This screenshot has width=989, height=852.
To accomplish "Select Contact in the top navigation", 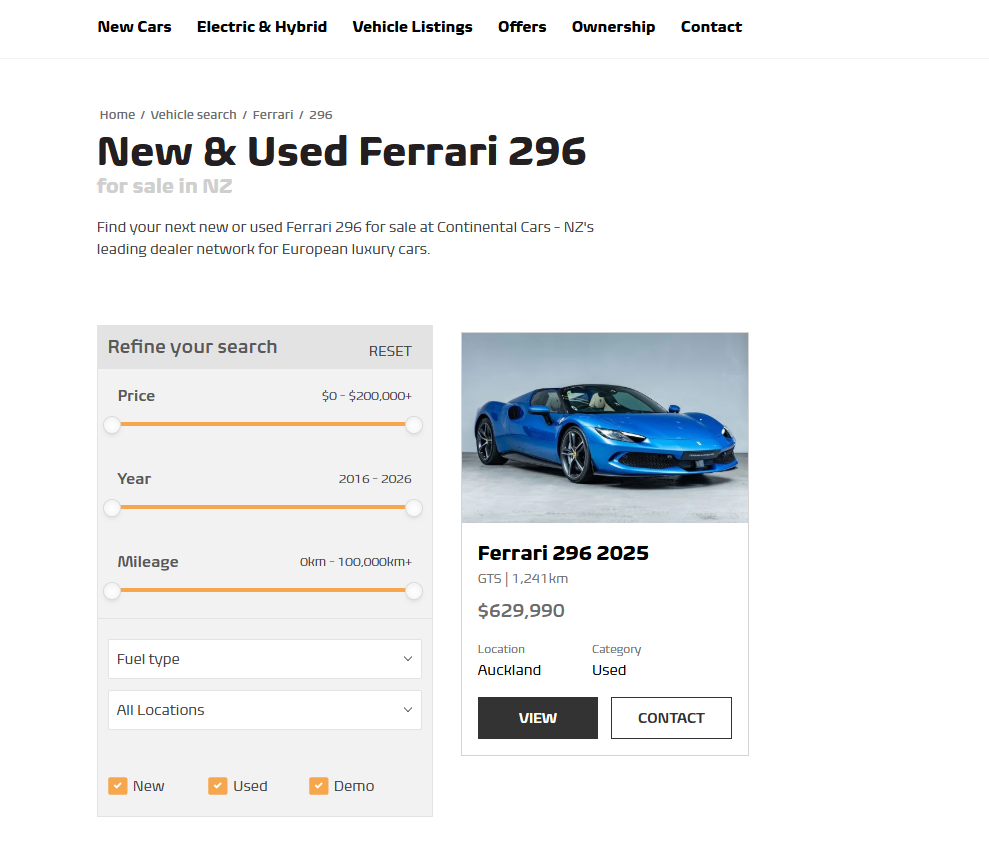I will [x=711, y=27].
